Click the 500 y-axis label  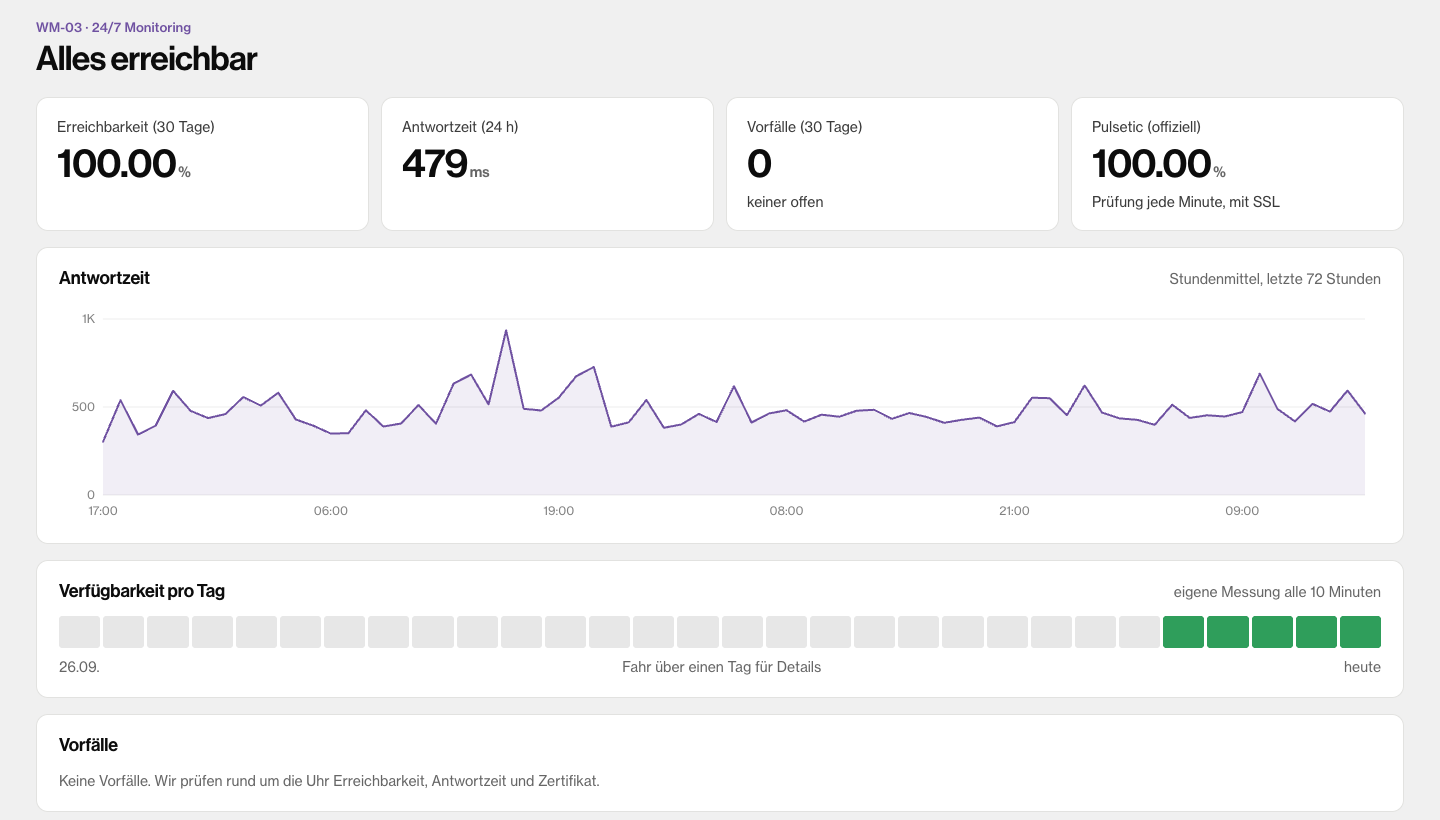[x=84, y=407]
